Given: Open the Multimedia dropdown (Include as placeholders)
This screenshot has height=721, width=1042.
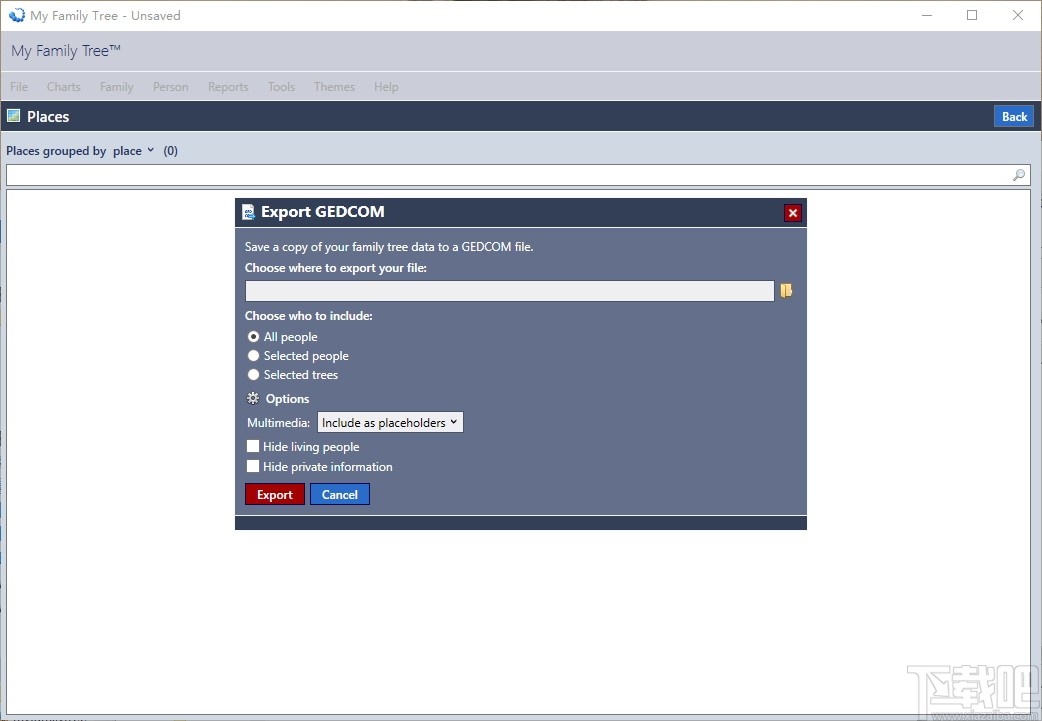Looking at the screenshot, I should pyautogui.click(x=390, y=423).
